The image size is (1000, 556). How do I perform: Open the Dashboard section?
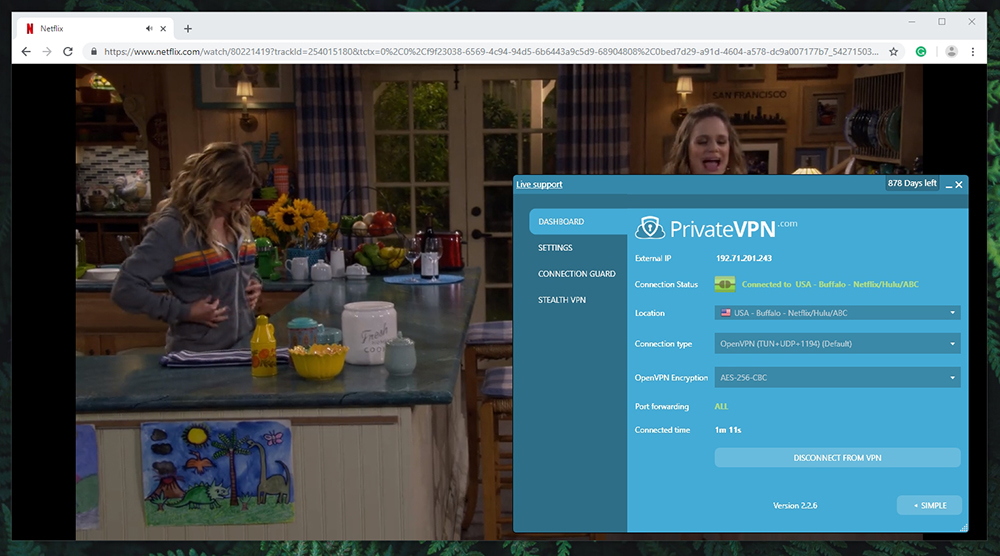[578, 222]
